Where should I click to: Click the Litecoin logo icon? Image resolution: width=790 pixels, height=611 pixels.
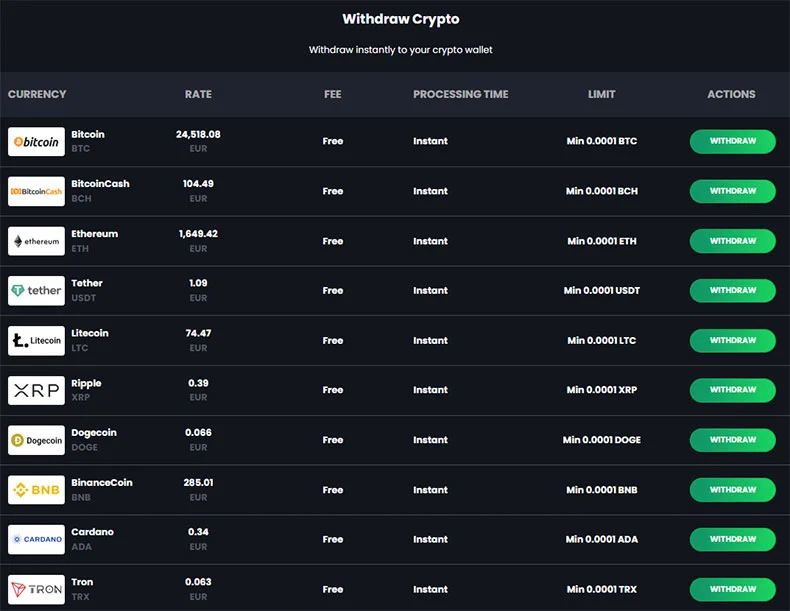pos(36,341)
